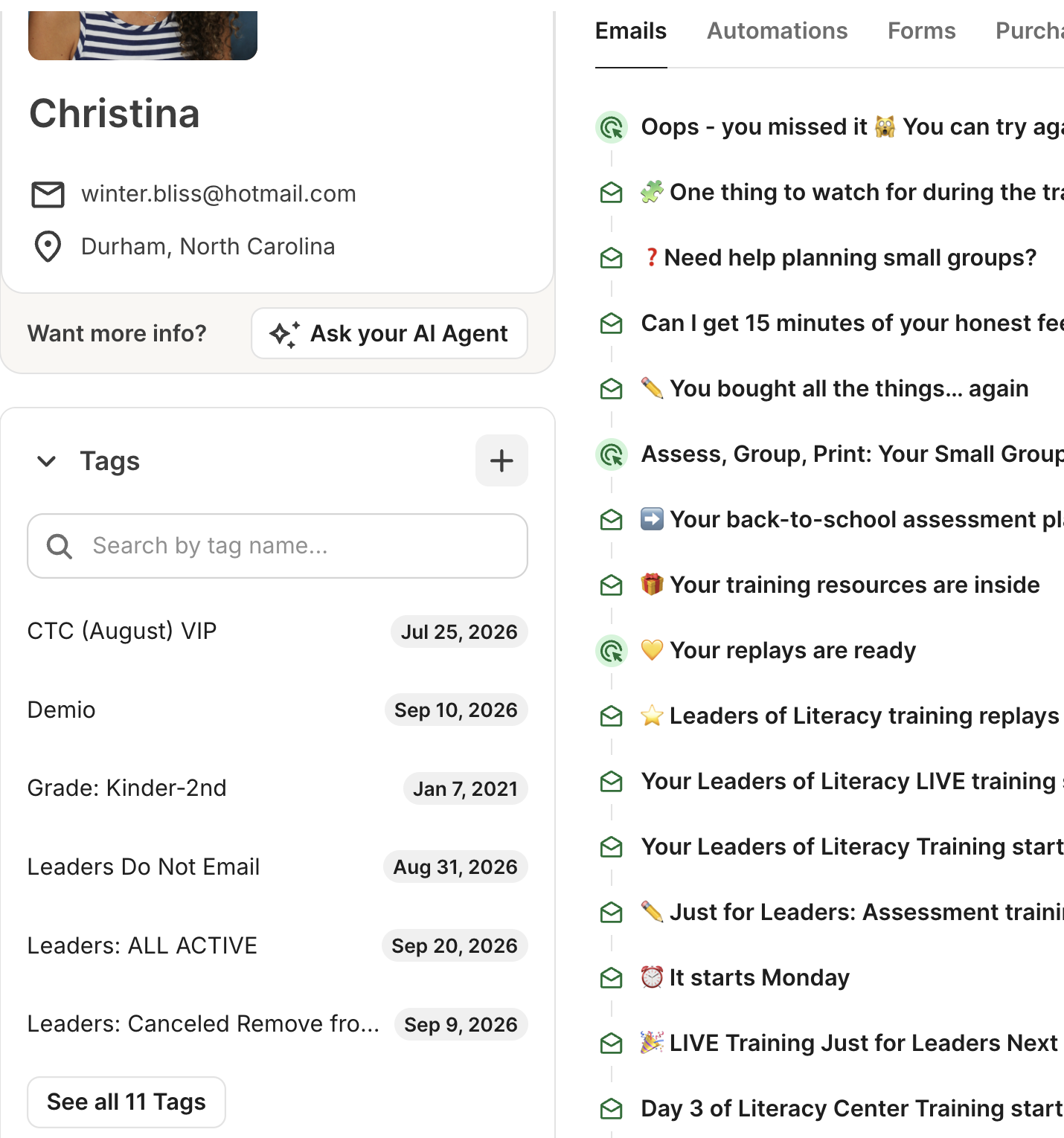Click the Search by tag name field
The width and height of the screenshot is (1064, 1138).
[278, 546]
